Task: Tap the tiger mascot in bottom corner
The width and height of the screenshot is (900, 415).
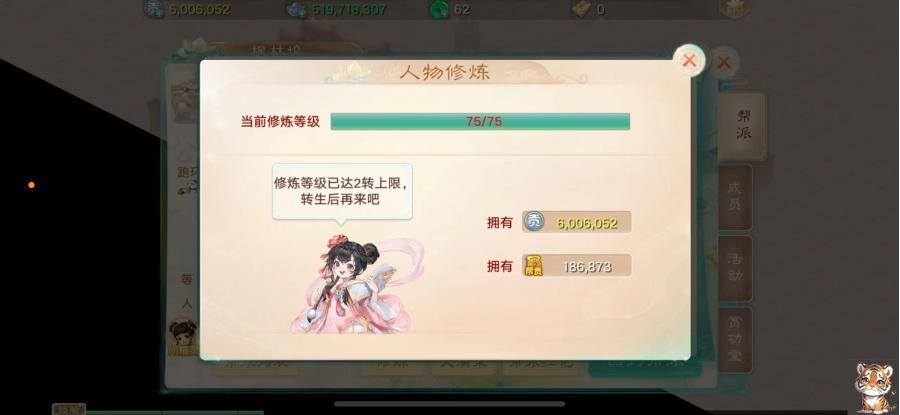Action: [874, 387]
